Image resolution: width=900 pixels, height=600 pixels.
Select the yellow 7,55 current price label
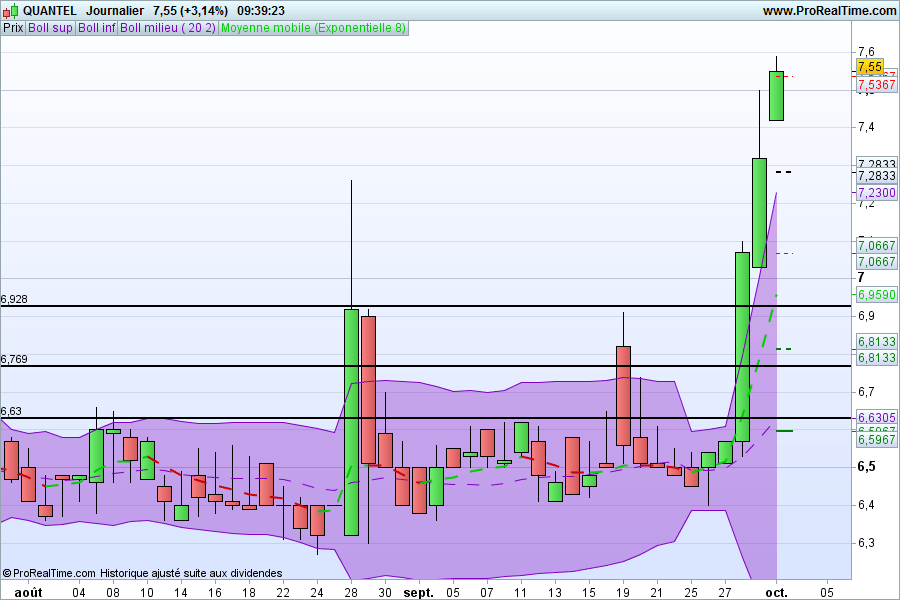click(x=870, y=67)
